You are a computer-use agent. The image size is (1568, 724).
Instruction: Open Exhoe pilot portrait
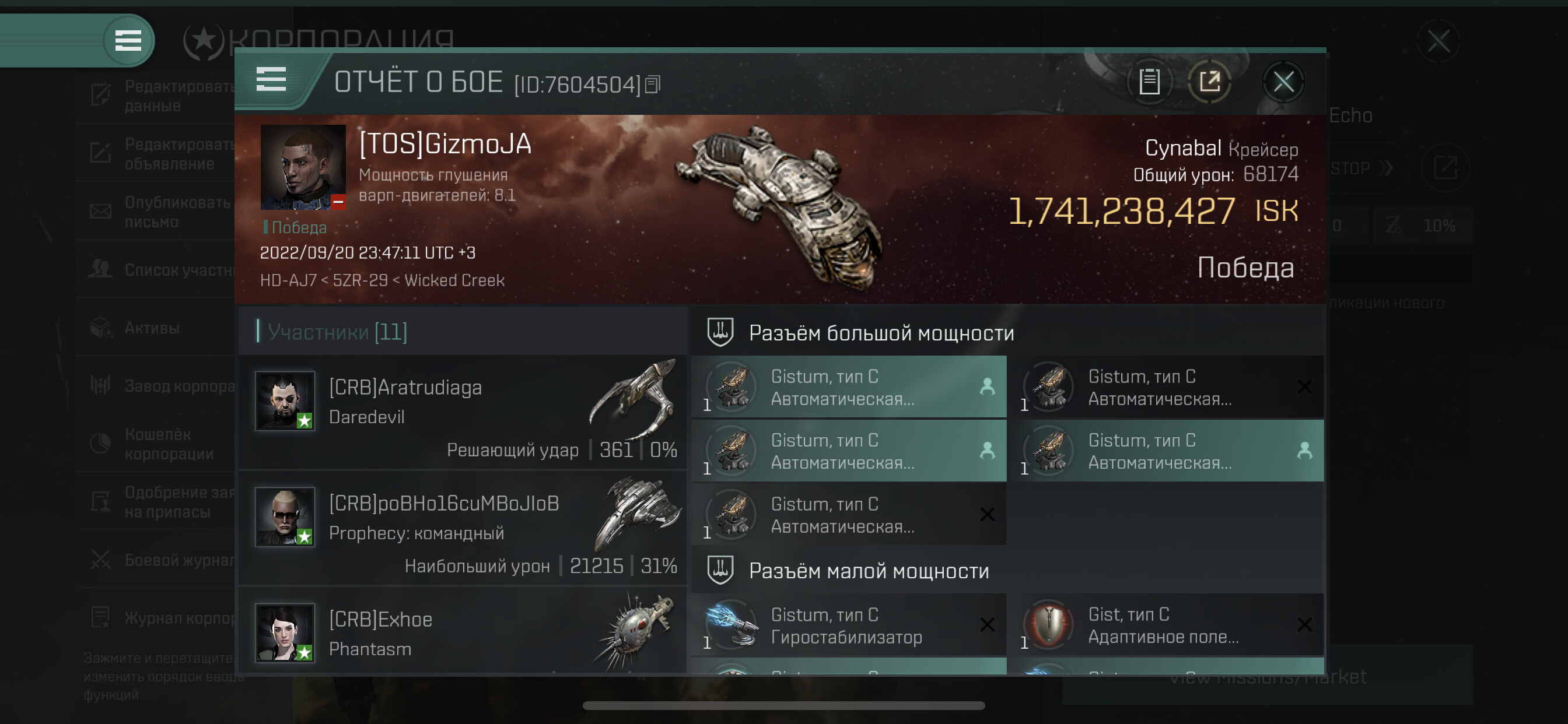[284, 632]
